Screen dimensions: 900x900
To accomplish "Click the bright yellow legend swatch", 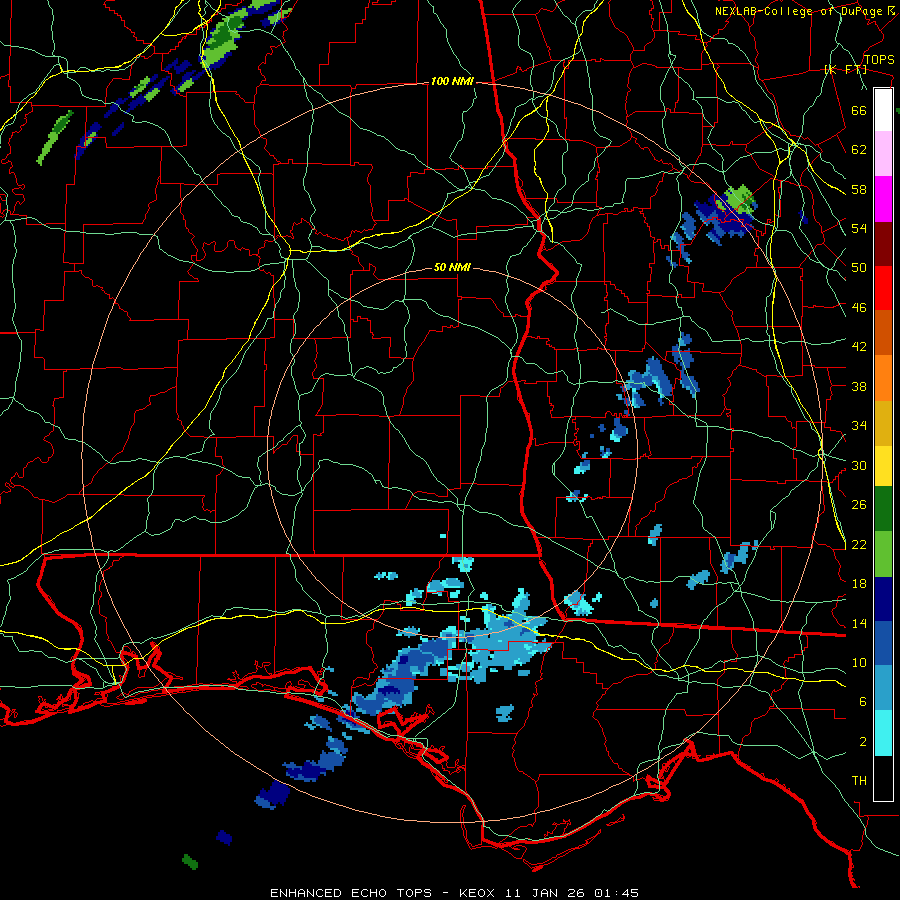I will [883, 466].
